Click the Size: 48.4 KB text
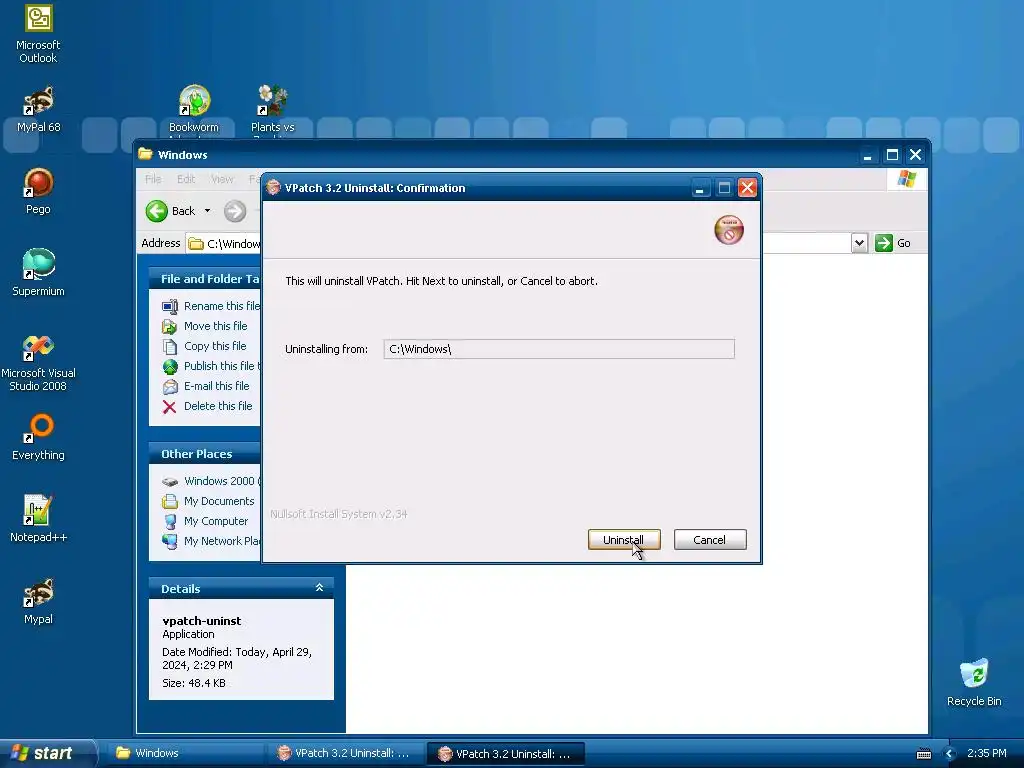This screenshot has height=768, width=1024. tap(194, 683)
